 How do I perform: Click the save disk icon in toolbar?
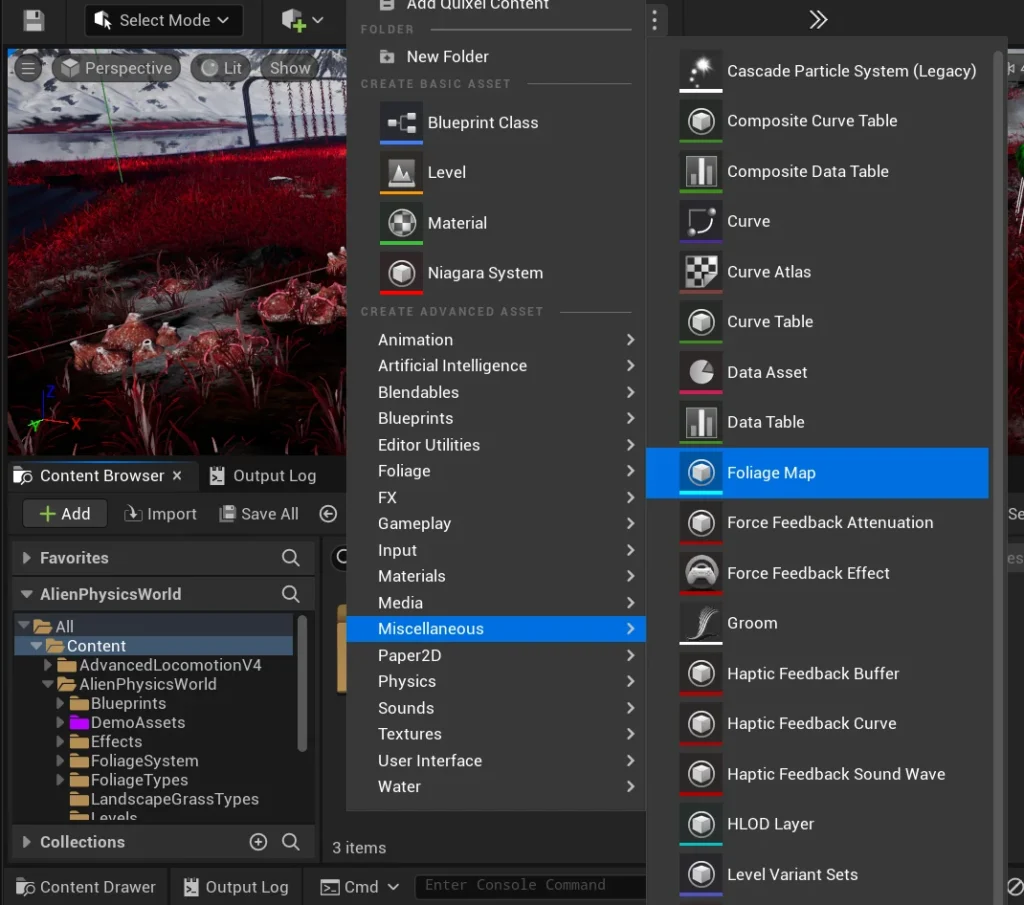tap(33, 20)
